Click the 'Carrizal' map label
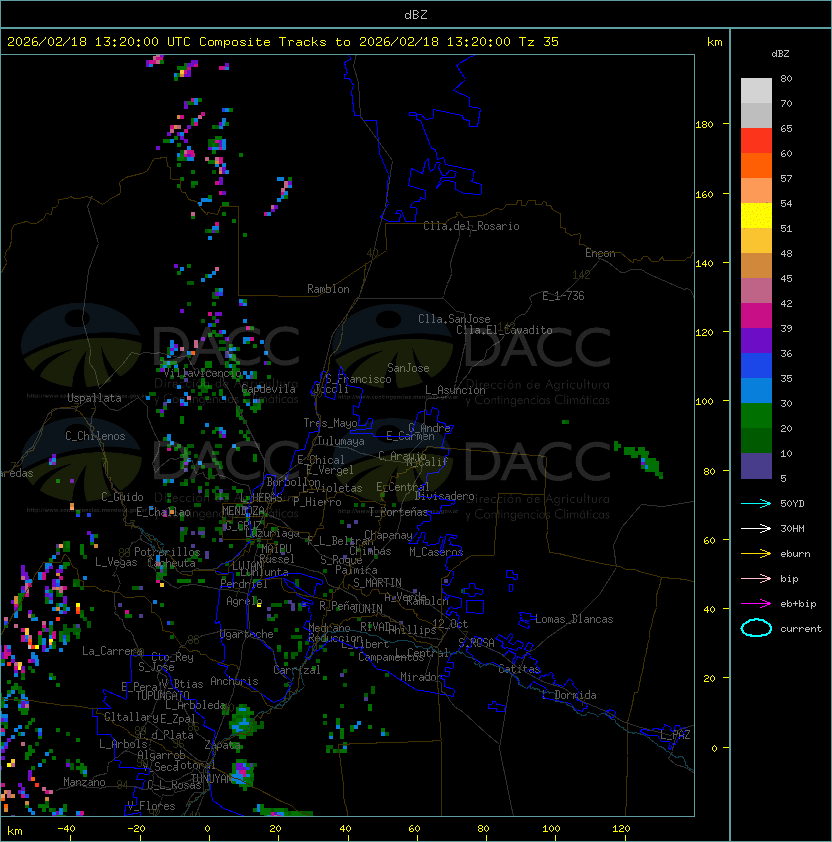This screenshot has width=832, height=842. [297, 670]
